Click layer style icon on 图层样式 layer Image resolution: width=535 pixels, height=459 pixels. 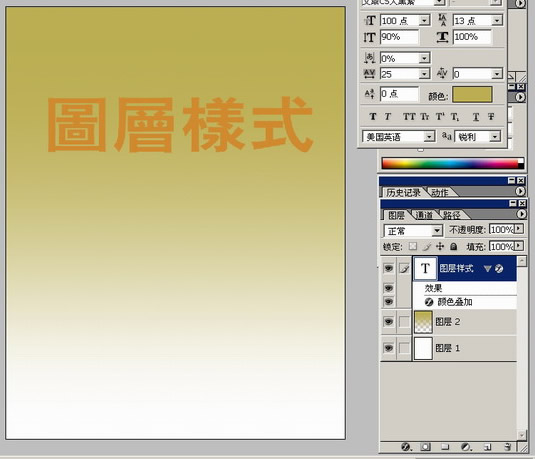coord(499,269)
